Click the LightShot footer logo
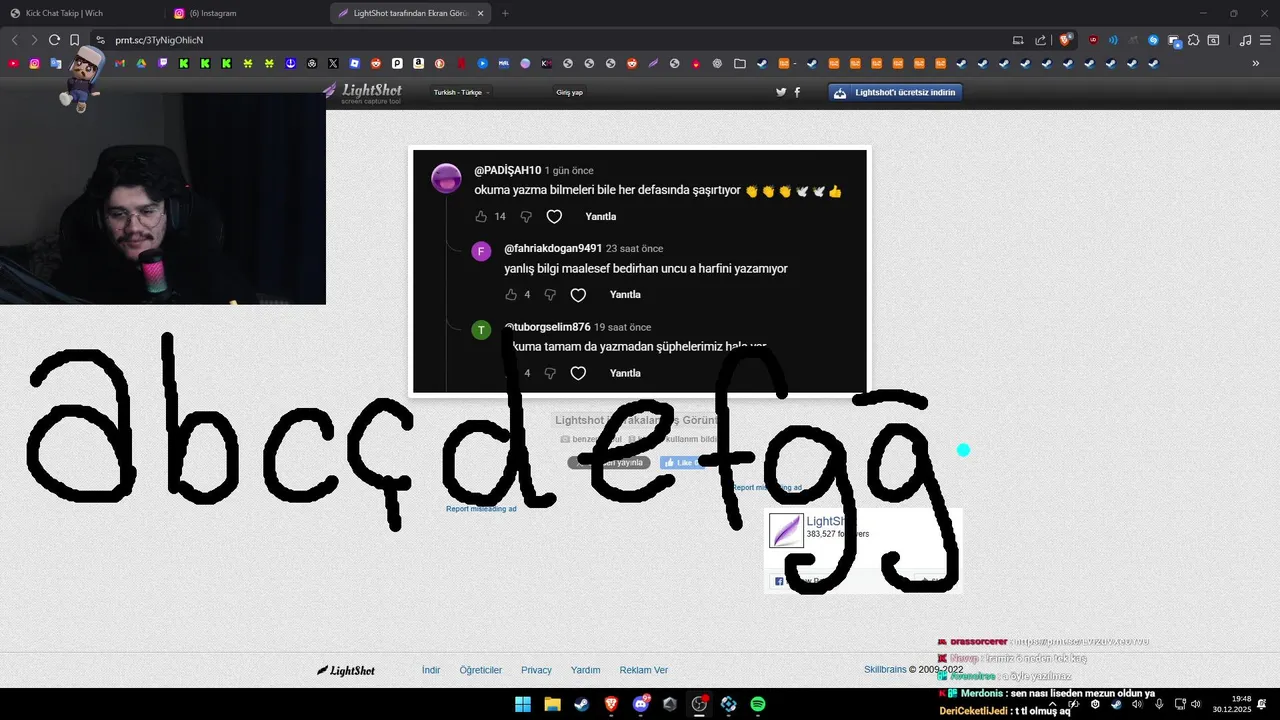This screenshot has width=1280, height=720. (x=346, y=670)
